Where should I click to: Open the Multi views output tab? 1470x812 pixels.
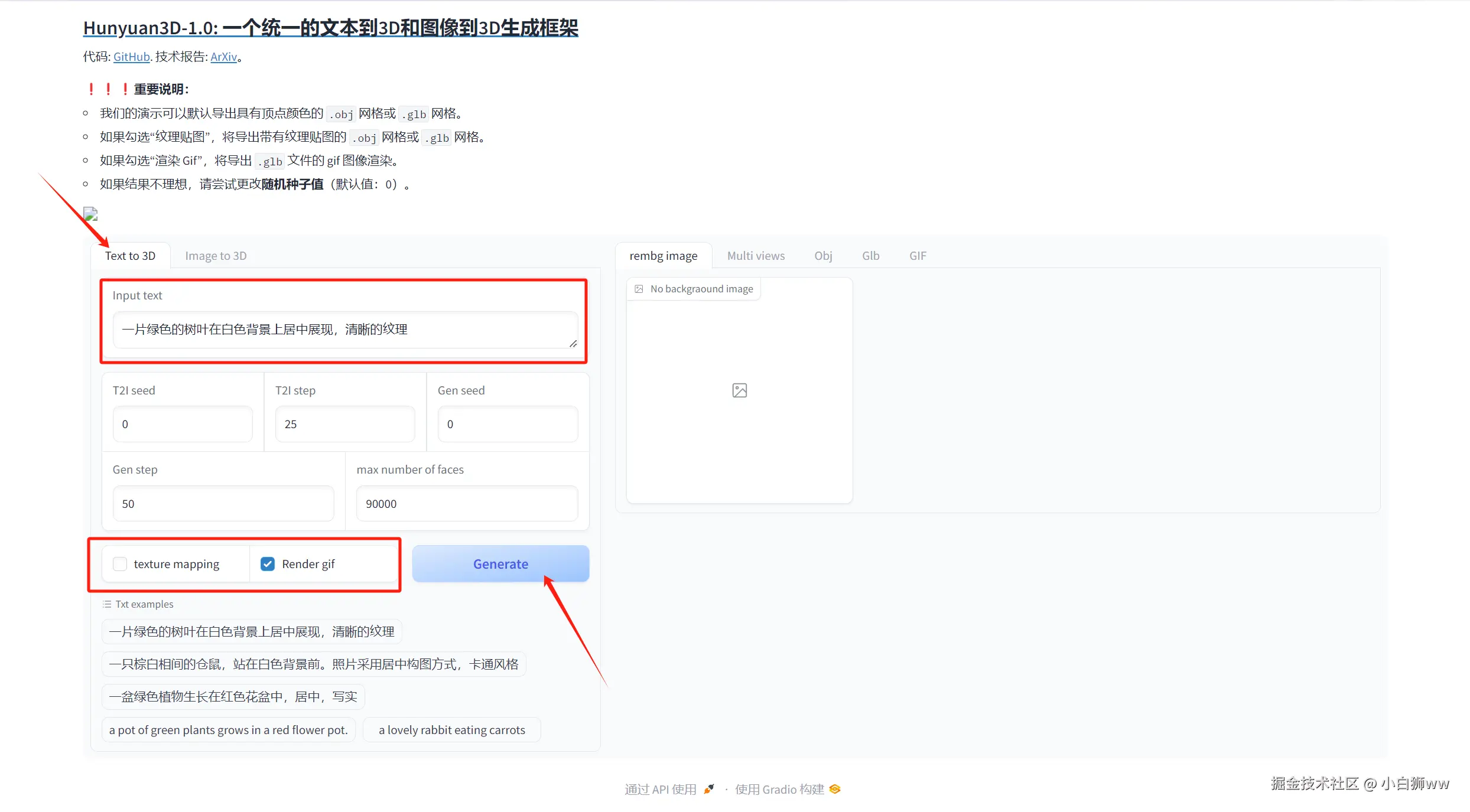pos(756,256)
